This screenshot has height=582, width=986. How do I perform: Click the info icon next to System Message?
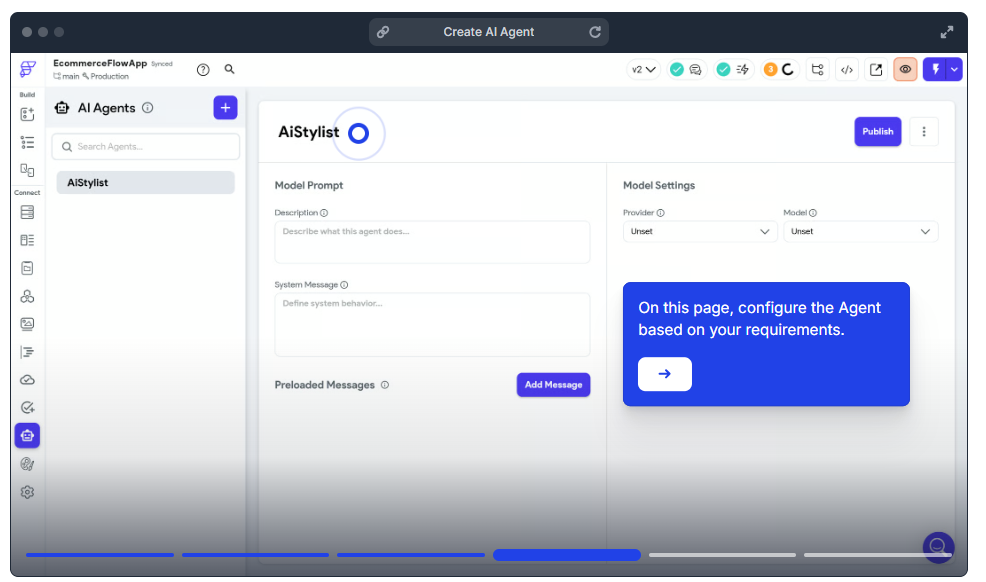[344, 285]
